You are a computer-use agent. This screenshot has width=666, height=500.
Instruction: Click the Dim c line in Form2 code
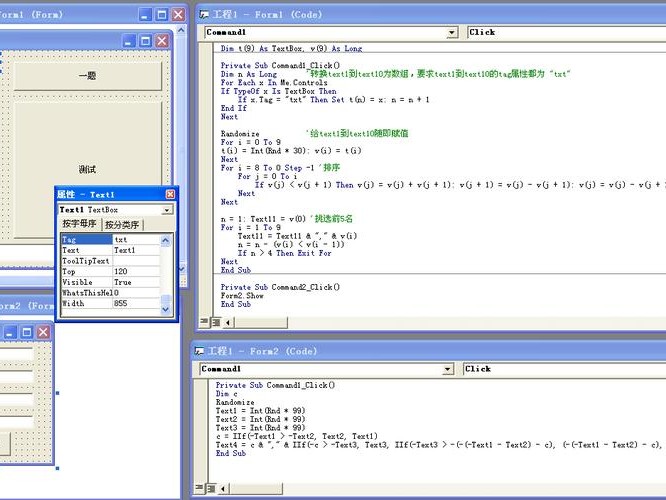[226, 394]
